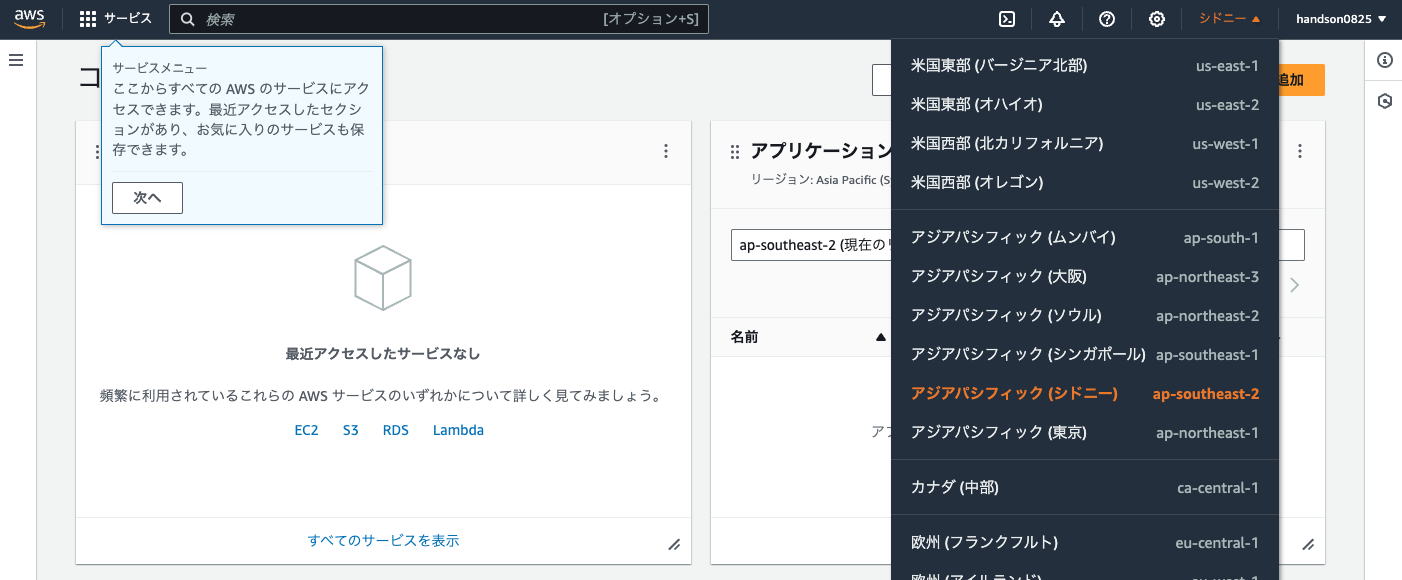Grab the Applications widget drag handle
Image resolution: width=1402 pixels, height=580 pixels.
(735, 151)
